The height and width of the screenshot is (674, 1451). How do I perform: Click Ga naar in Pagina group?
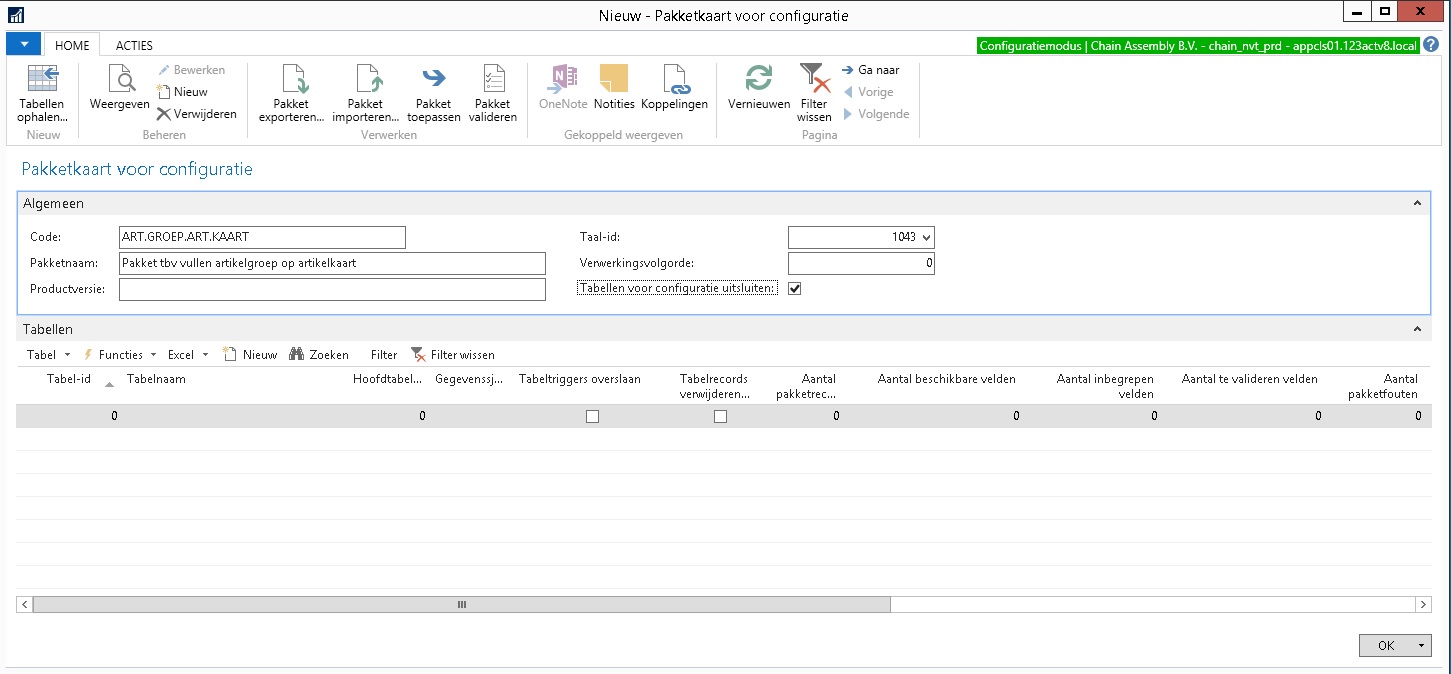(x=871, y=70)
